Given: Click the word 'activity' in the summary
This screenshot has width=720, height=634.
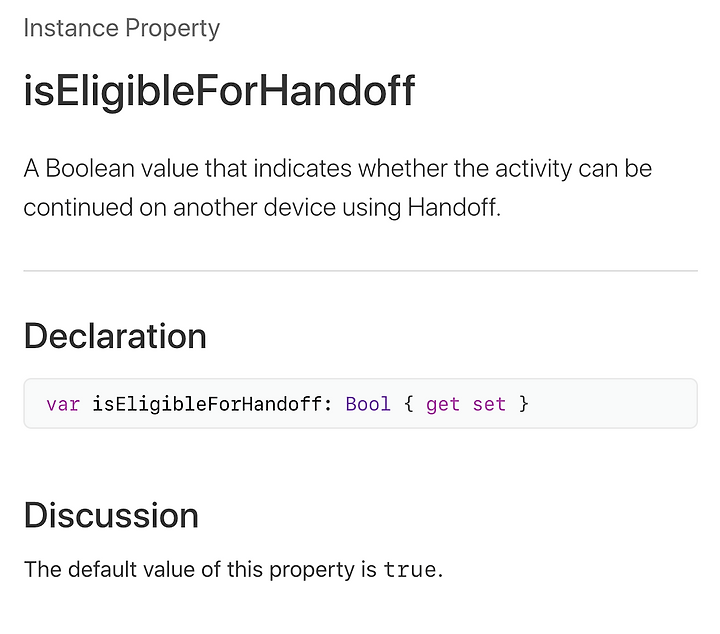Looking at the screenshot, I should (533, 168).
